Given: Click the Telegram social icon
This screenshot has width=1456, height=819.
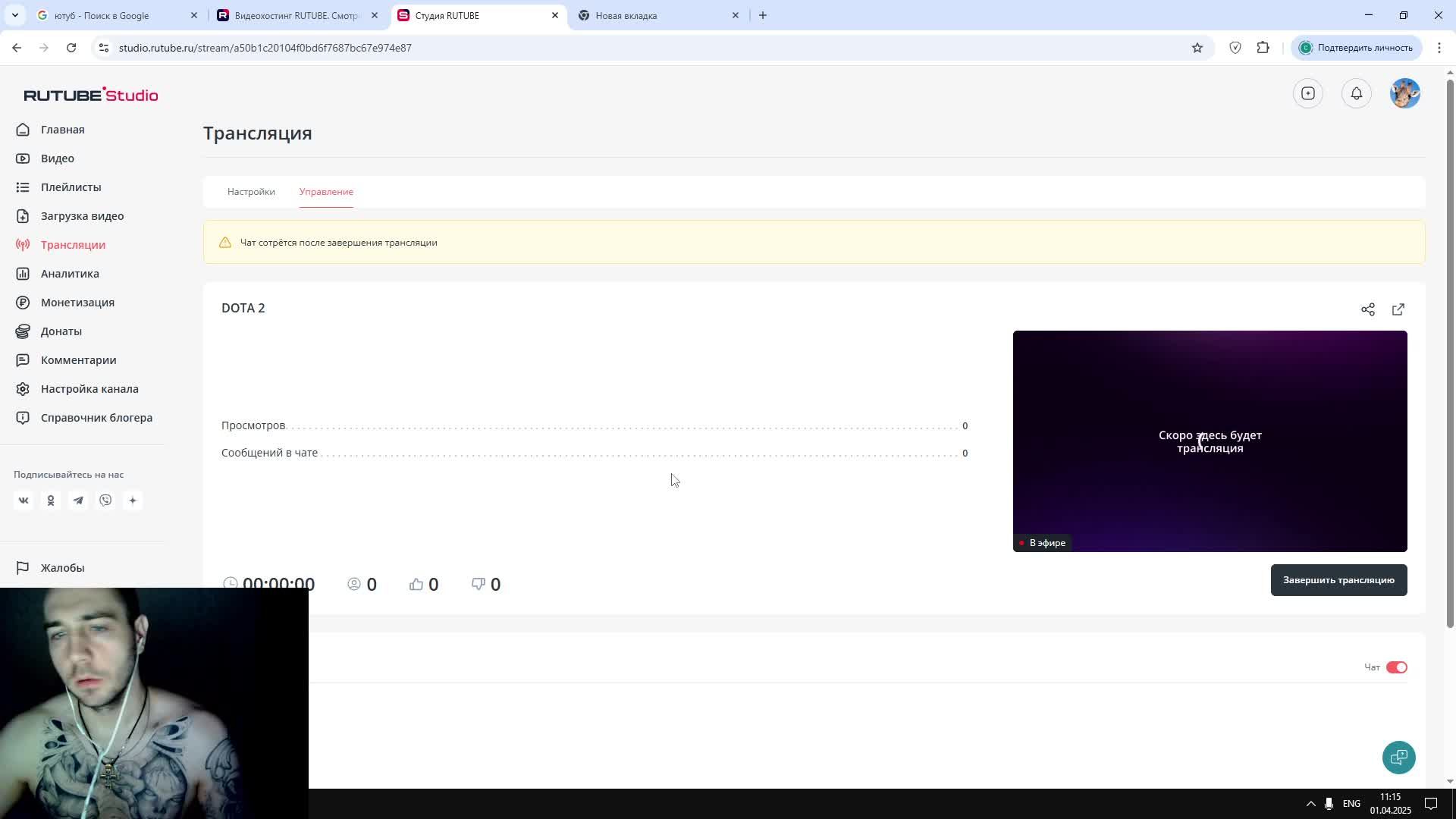Looking at the screenshot, I should [x=78, y=500].
